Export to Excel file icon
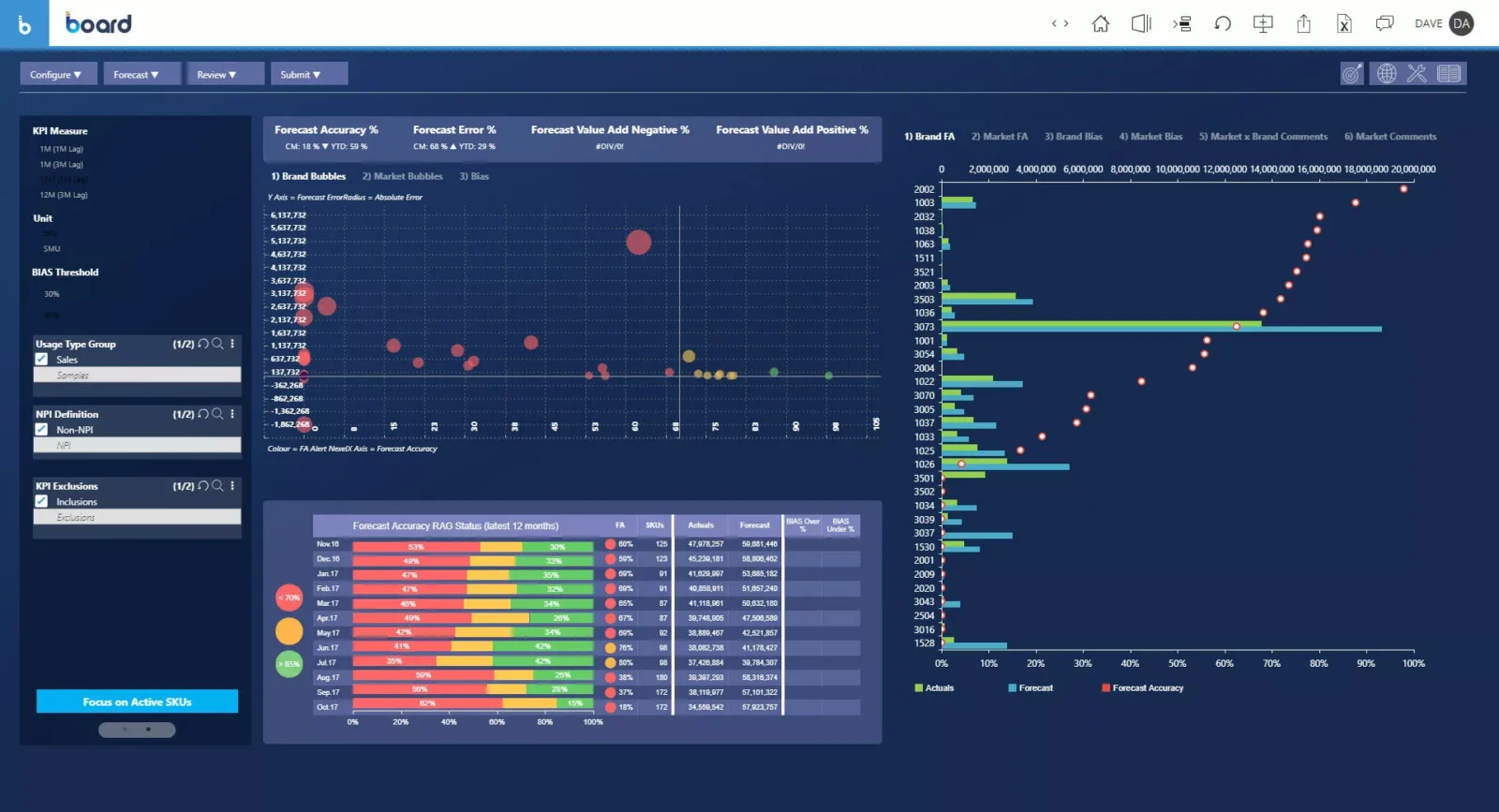1499x812 pixels. [x=1343, y=24]
